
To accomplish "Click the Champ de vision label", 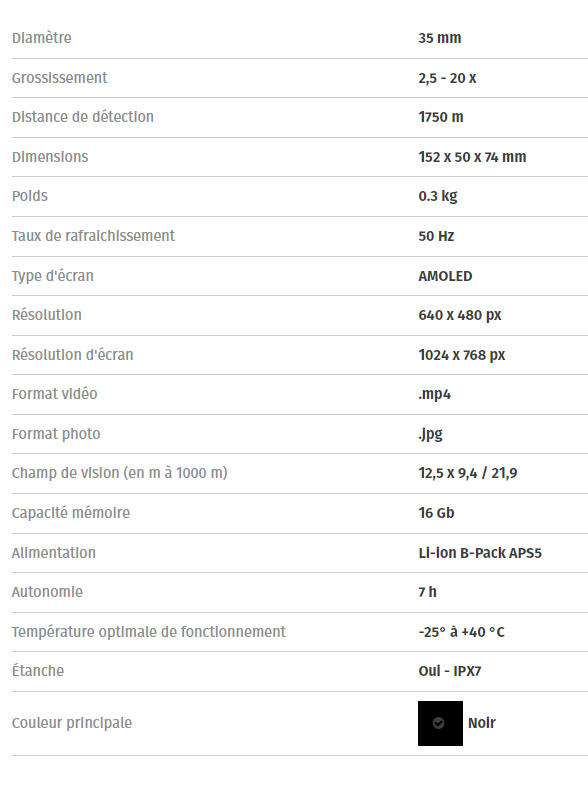I will (119, 473).
